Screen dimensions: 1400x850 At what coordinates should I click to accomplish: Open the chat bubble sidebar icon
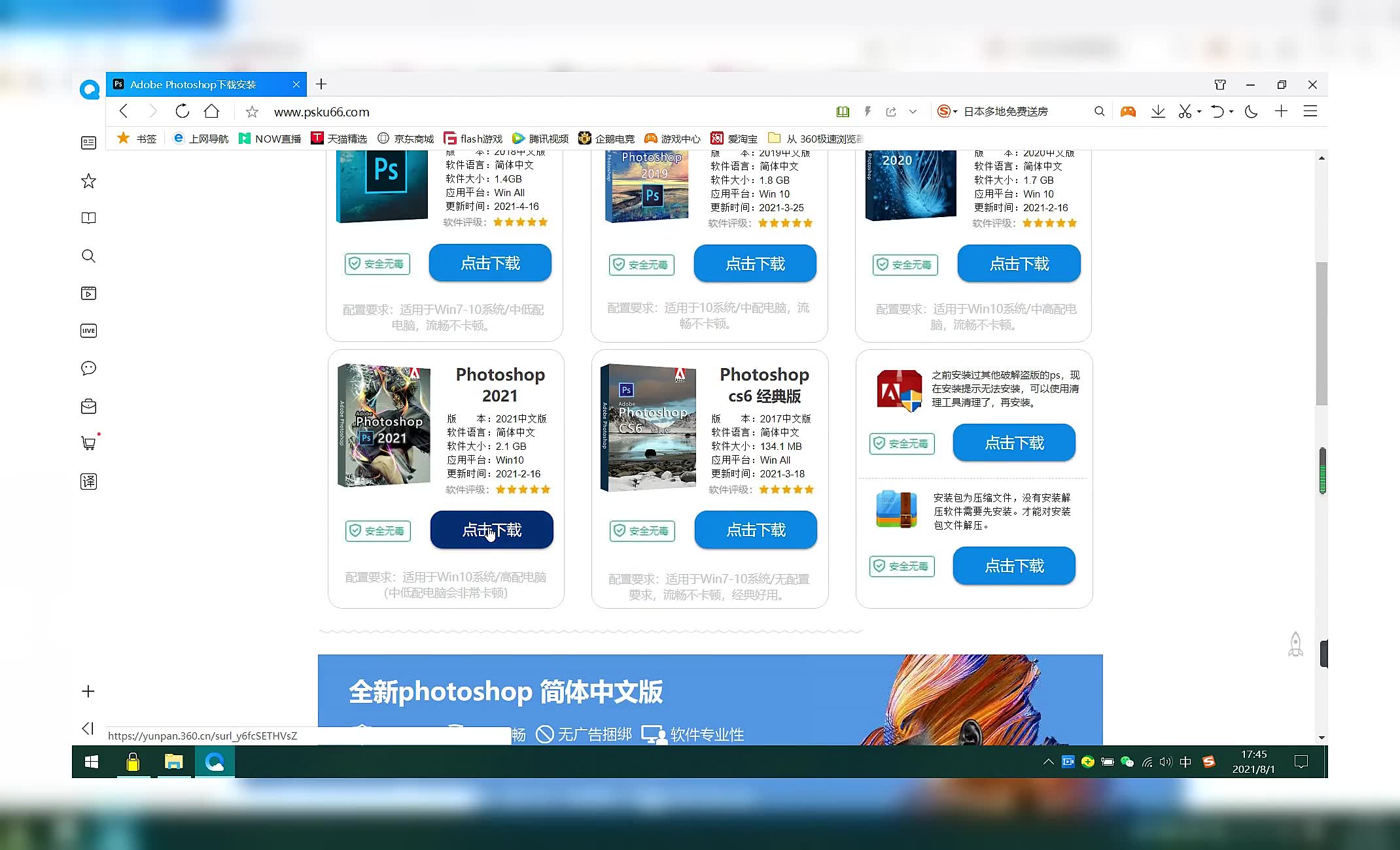(88, 368)
